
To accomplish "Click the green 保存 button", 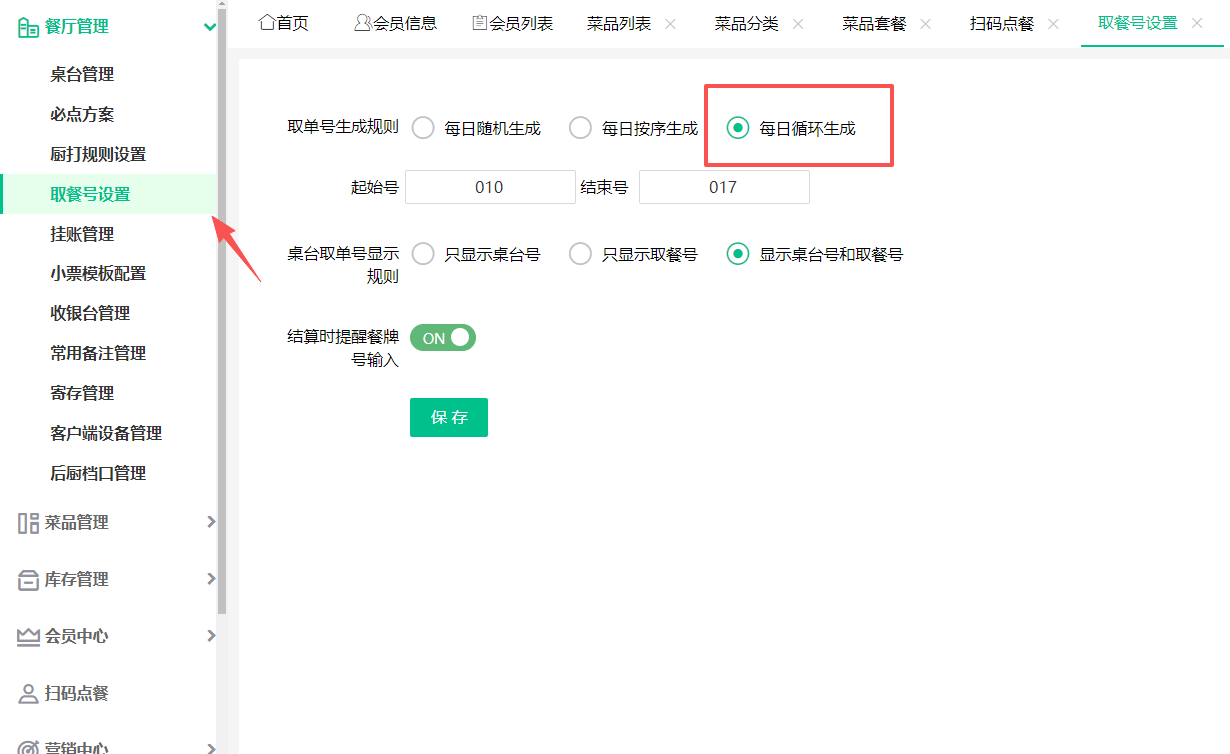I will coord(449,418).
